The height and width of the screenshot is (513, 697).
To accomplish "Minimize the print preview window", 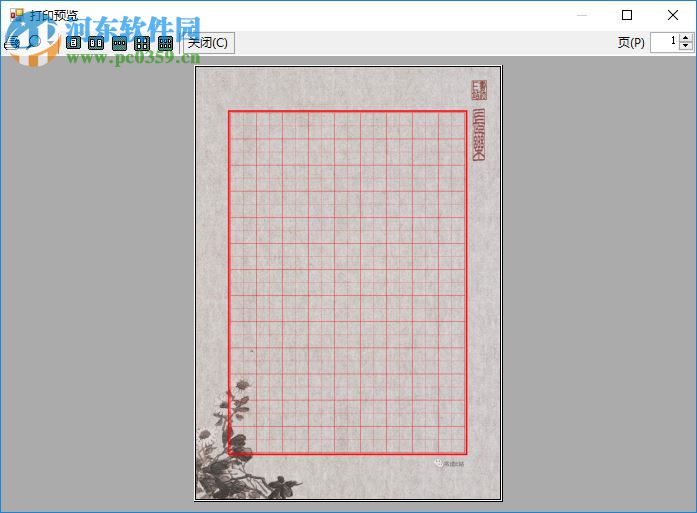I will (x=582, y=15).
